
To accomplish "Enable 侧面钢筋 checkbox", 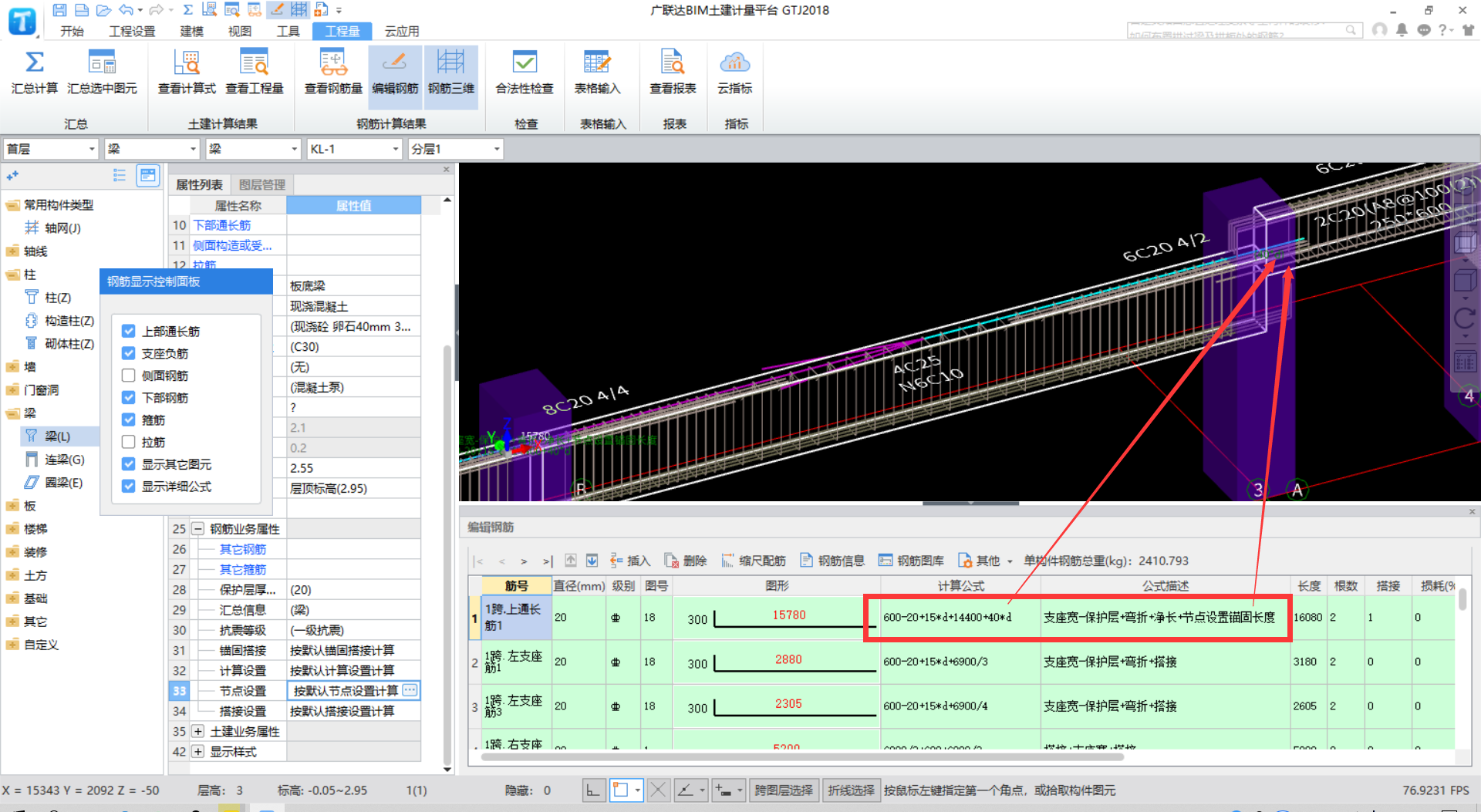I will pyautogui.click(x=129, y=376).
